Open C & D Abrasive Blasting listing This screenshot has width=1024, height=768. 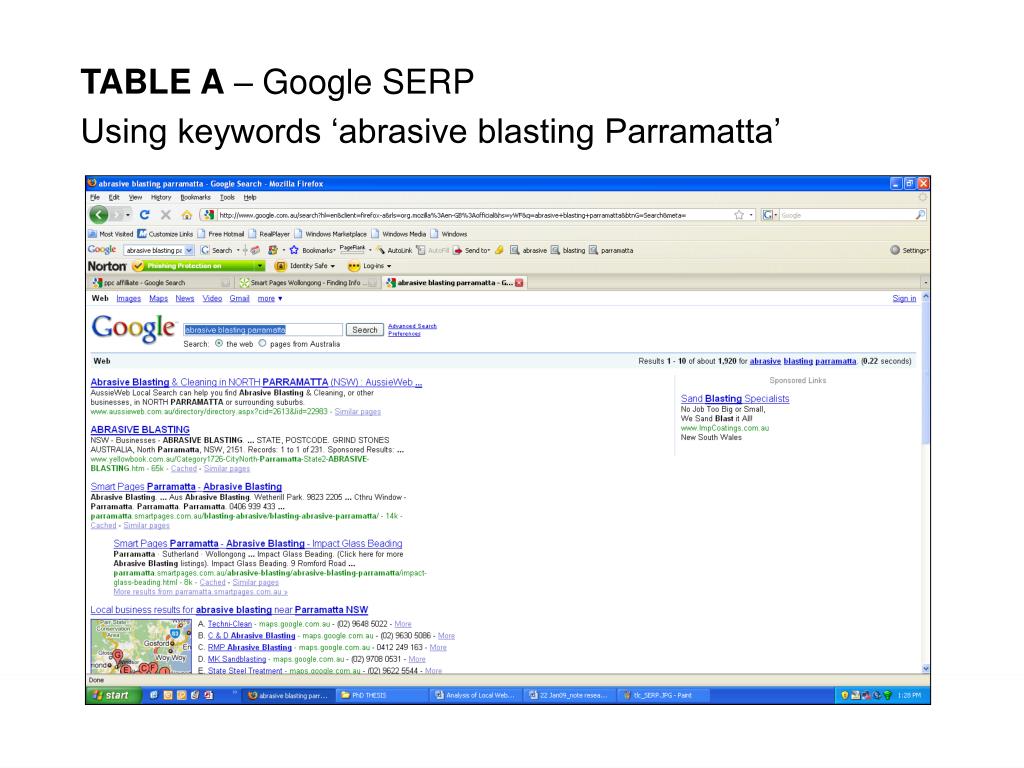[251, 635]
